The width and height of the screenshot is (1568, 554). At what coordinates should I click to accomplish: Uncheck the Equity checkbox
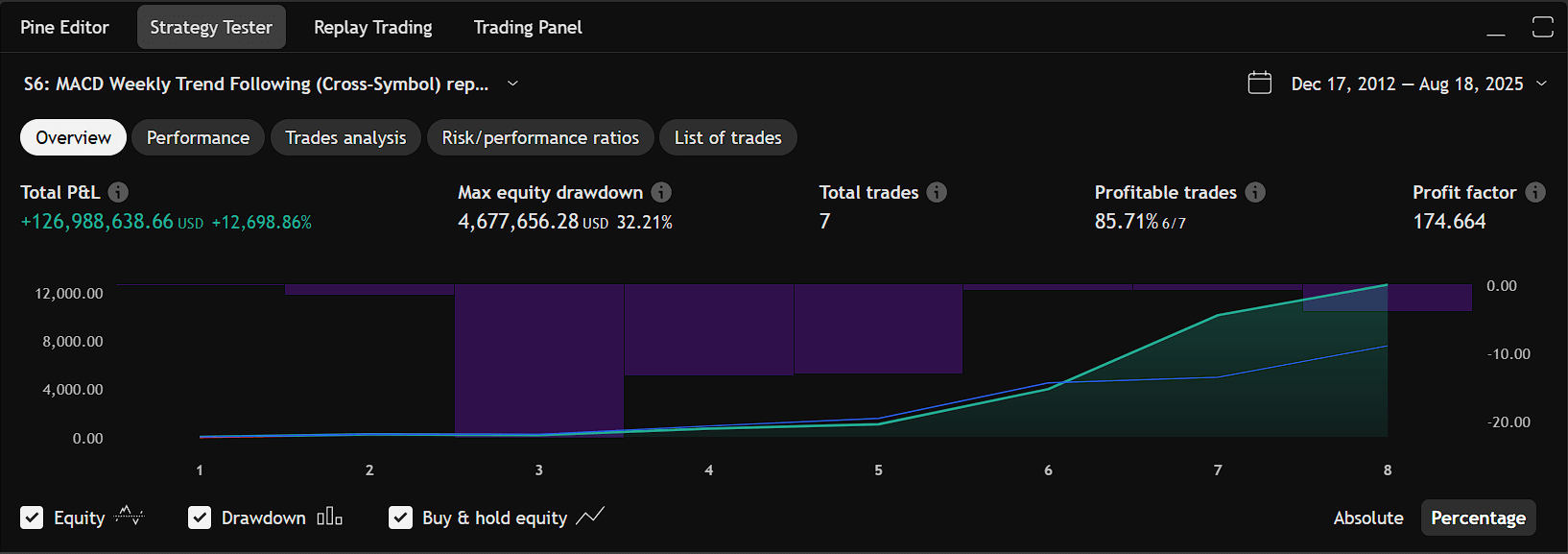coord(32,518)
